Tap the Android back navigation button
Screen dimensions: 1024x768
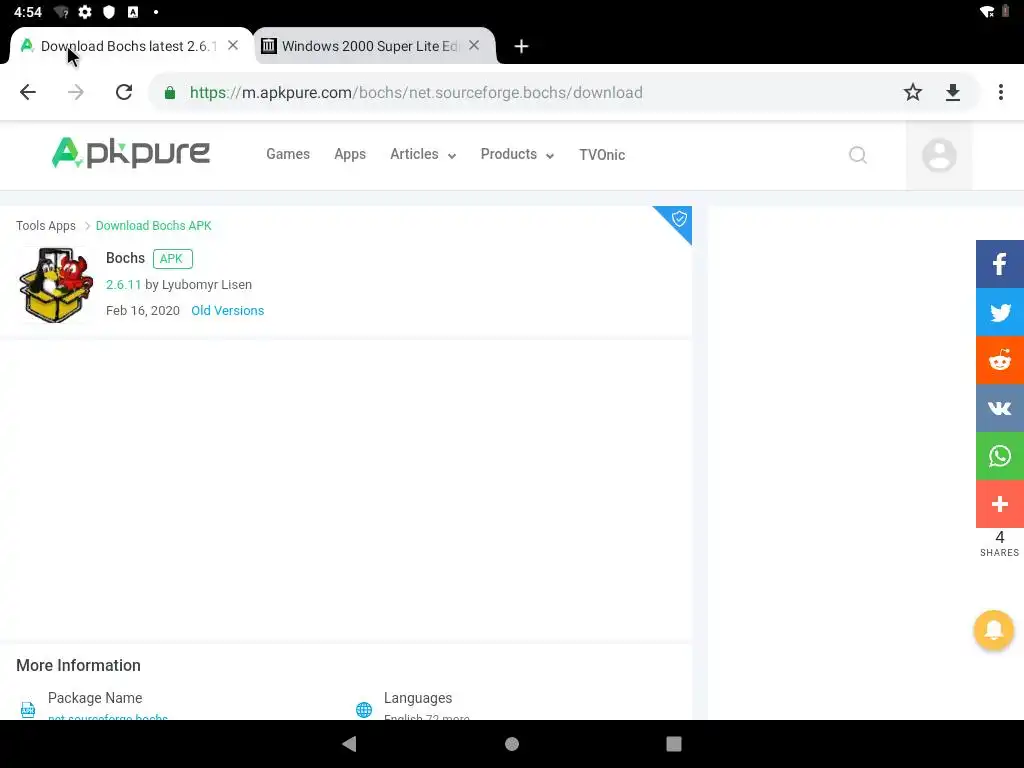(349, 744)
